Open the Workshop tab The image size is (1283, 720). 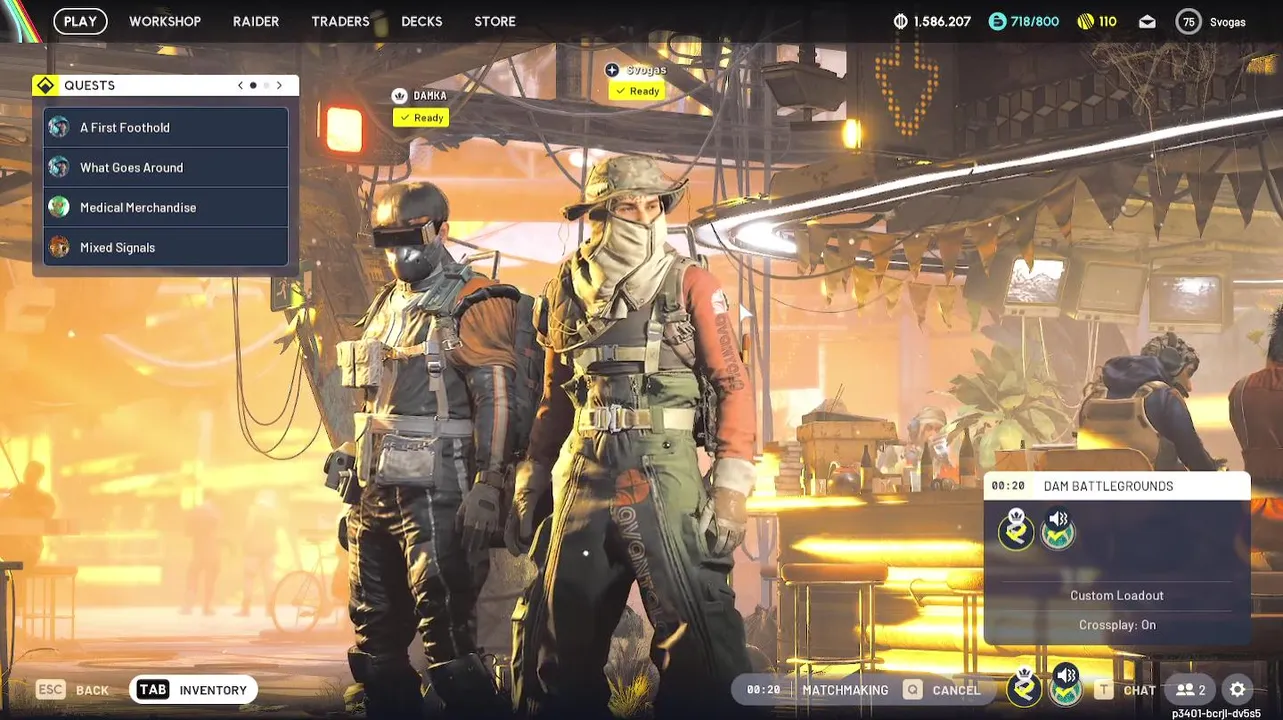(x=165, y=21)
